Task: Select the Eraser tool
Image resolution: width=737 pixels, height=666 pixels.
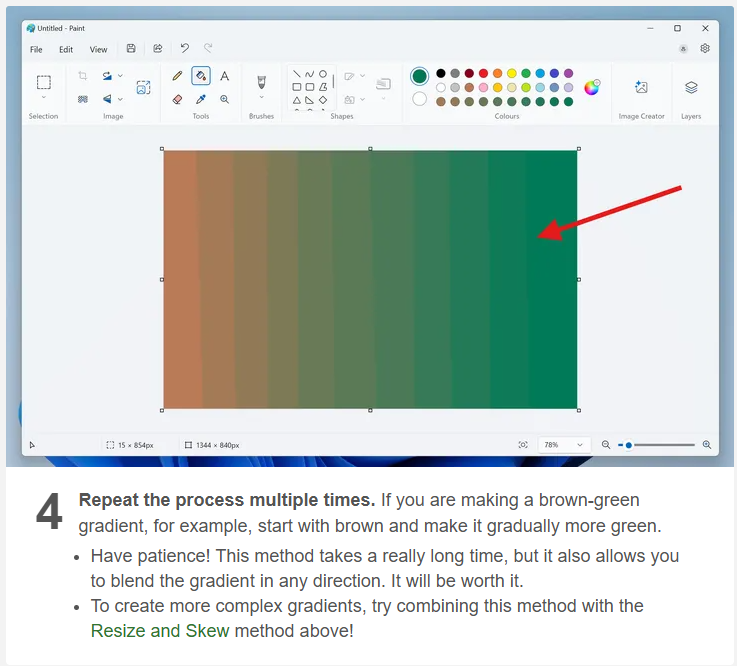Action: pyautogui.click(x=177, y=99)
